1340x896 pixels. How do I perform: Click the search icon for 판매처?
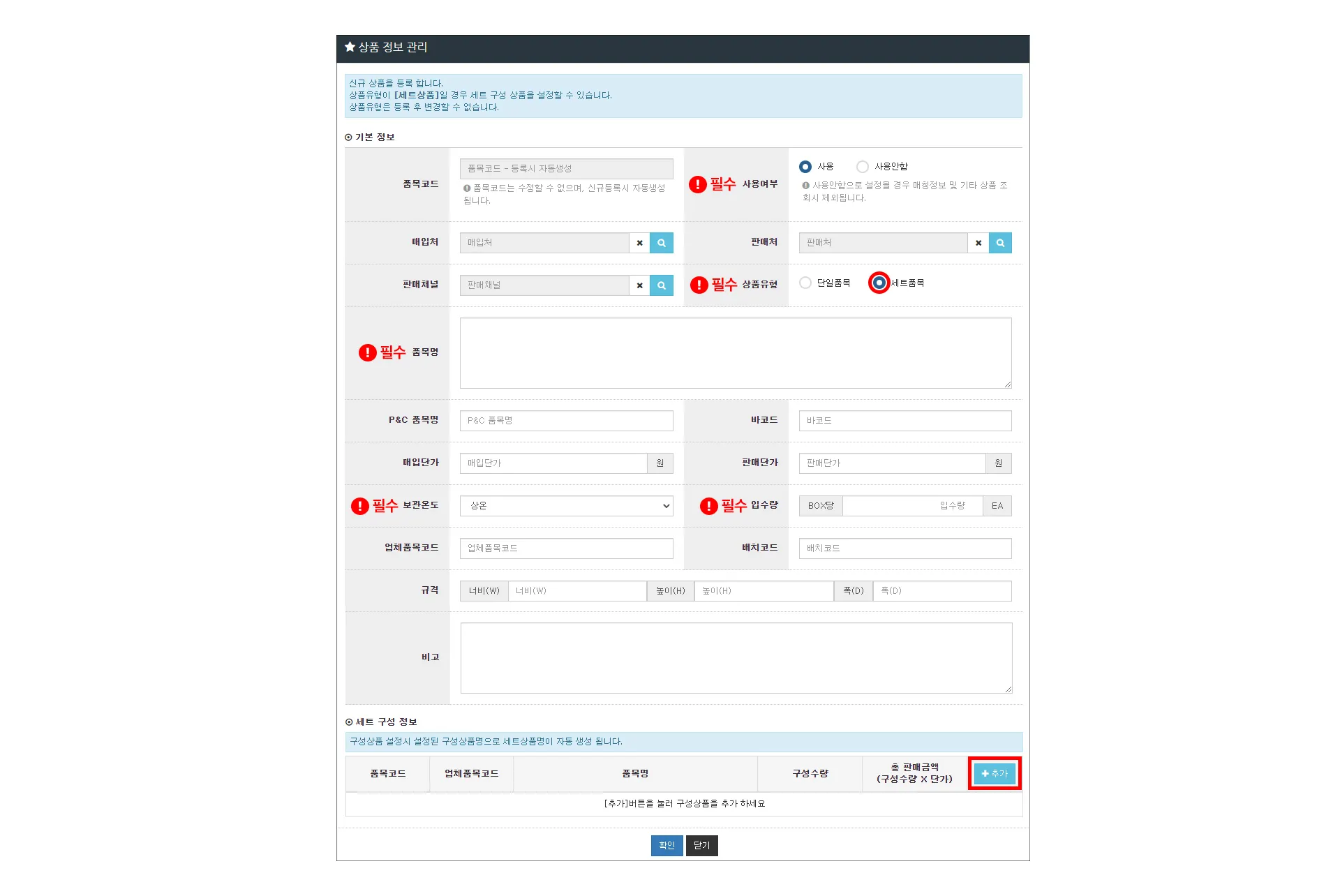pos(1000,243)
